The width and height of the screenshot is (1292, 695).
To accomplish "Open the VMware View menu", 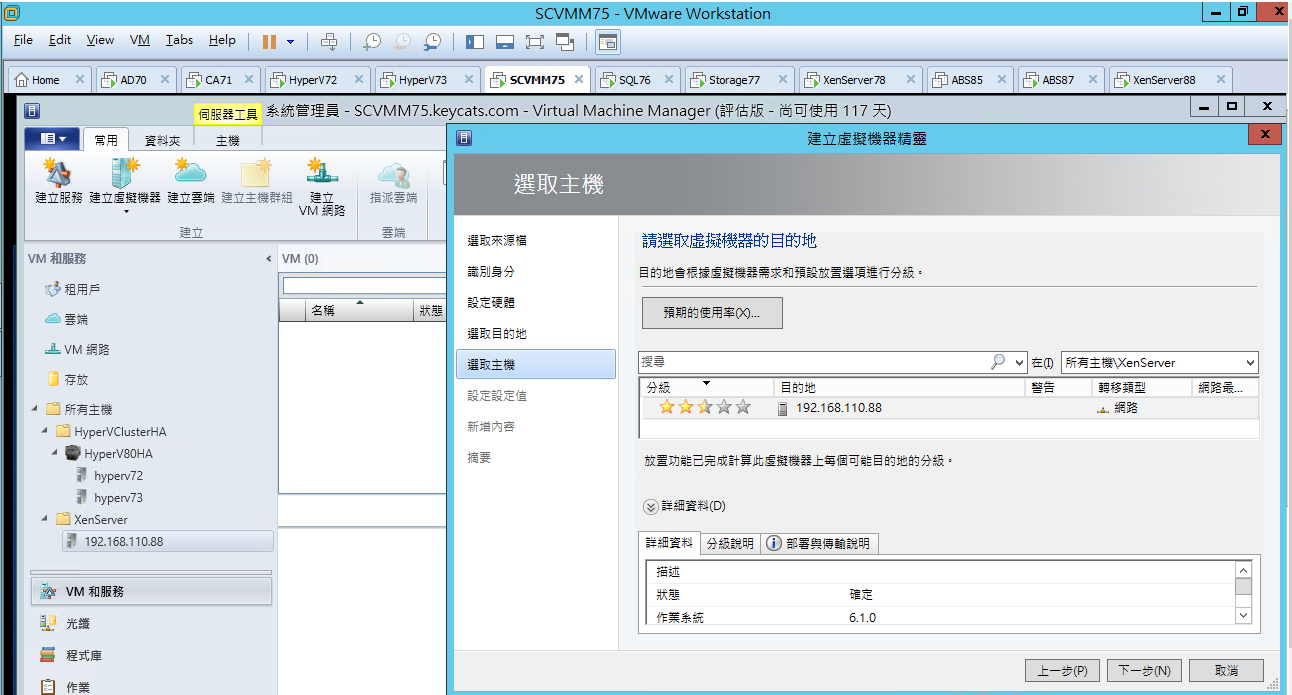I will coord(100,40).
